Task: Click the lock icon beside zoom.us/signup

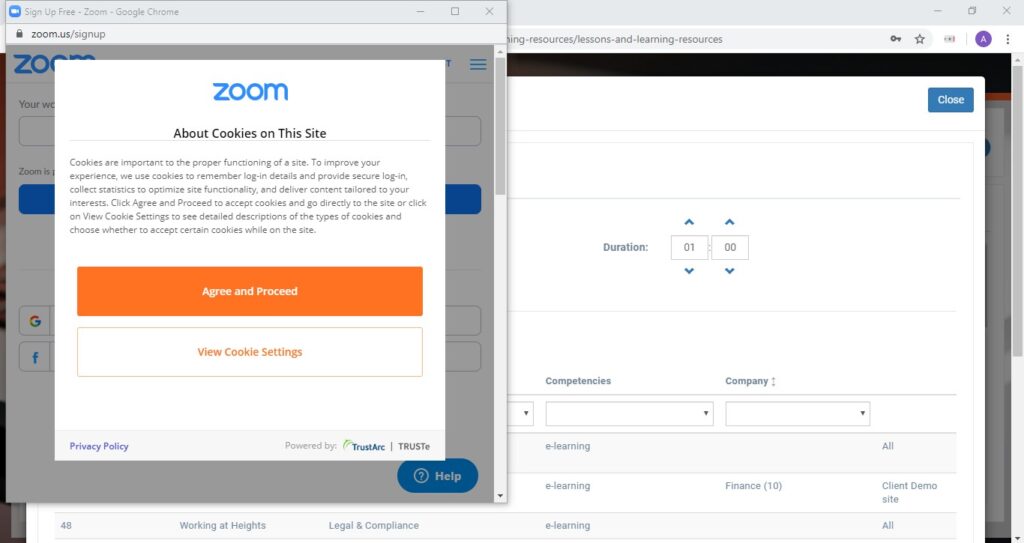Action: [x=19, y=34]
